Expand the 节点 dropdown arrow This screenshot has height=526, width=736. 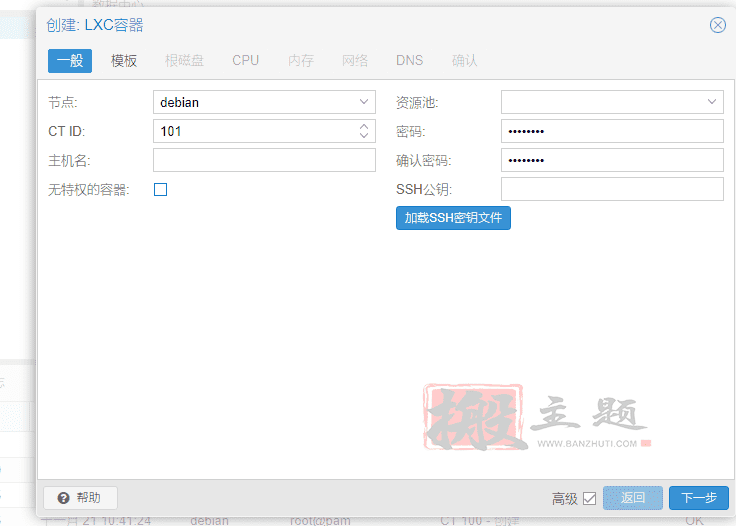click(364, 102)
